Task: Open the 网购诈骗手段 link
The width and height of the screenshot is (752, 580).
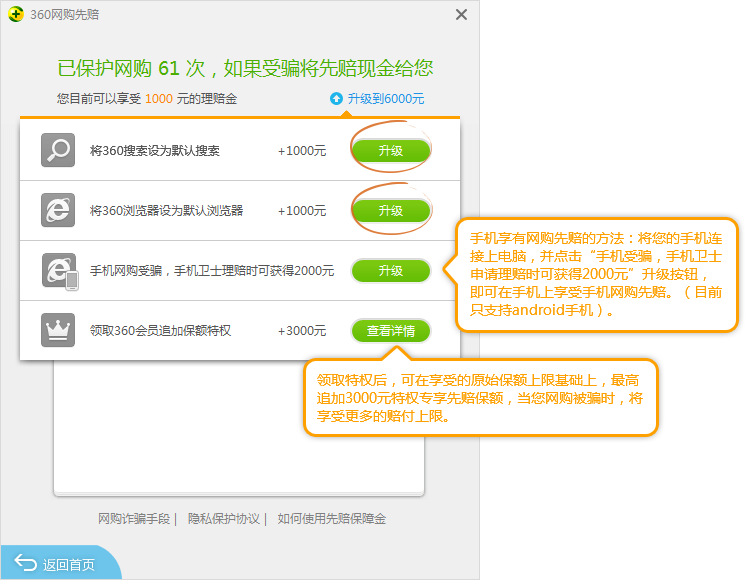Action: point(134,519)
